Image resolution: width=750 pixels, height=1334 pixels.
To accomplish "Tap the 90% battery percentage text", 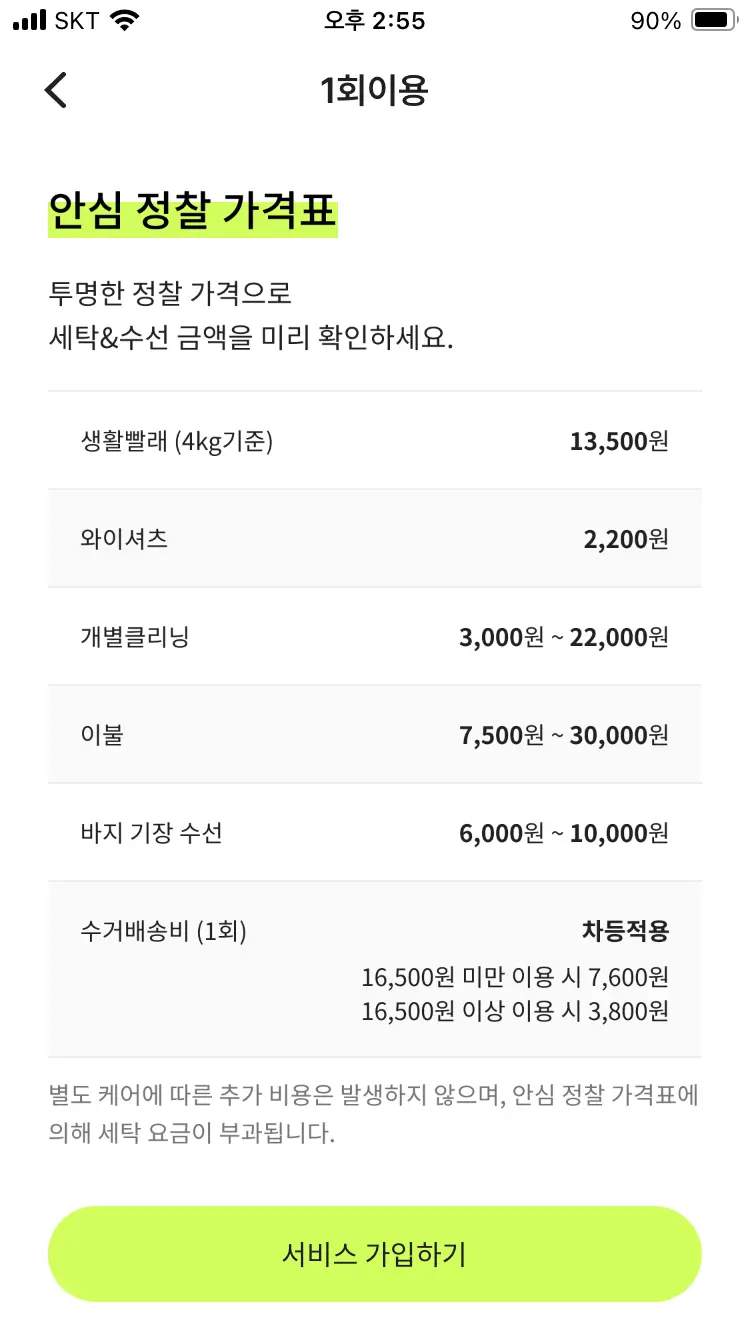I will pos(655,21).
